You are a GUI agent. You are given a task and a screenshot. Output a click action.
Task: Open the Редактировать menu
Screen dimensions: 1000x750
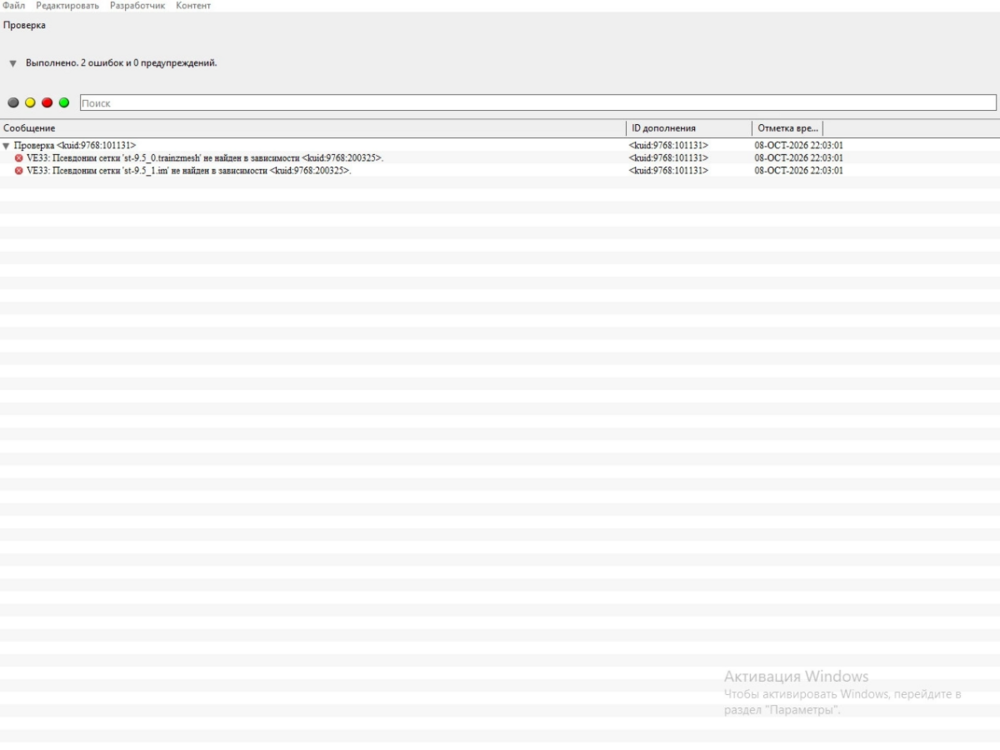point(67,6)
